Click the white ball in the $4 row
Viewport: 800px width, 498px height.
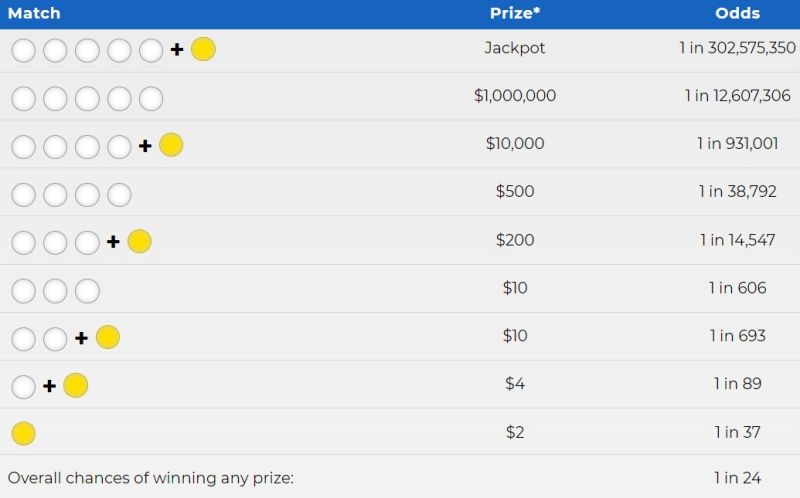coord(23,386)
